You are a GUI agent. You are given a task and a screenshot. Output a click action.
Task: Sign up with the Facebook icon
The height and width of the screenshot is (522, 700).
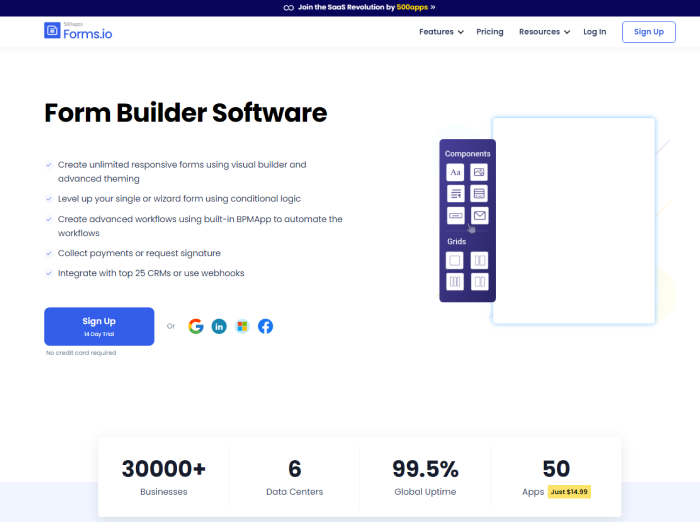[265, 326]
